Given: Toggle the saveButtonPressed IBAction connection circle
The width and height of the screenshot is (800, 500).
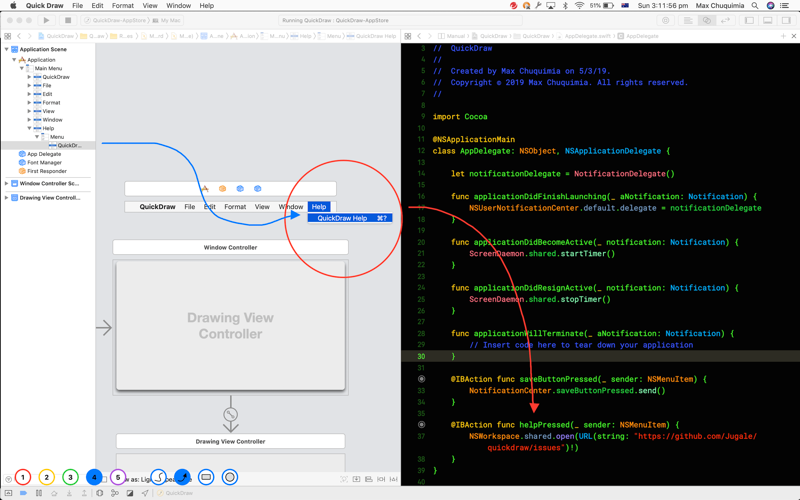Looking at the screenshot, I should tap(421, 379).
